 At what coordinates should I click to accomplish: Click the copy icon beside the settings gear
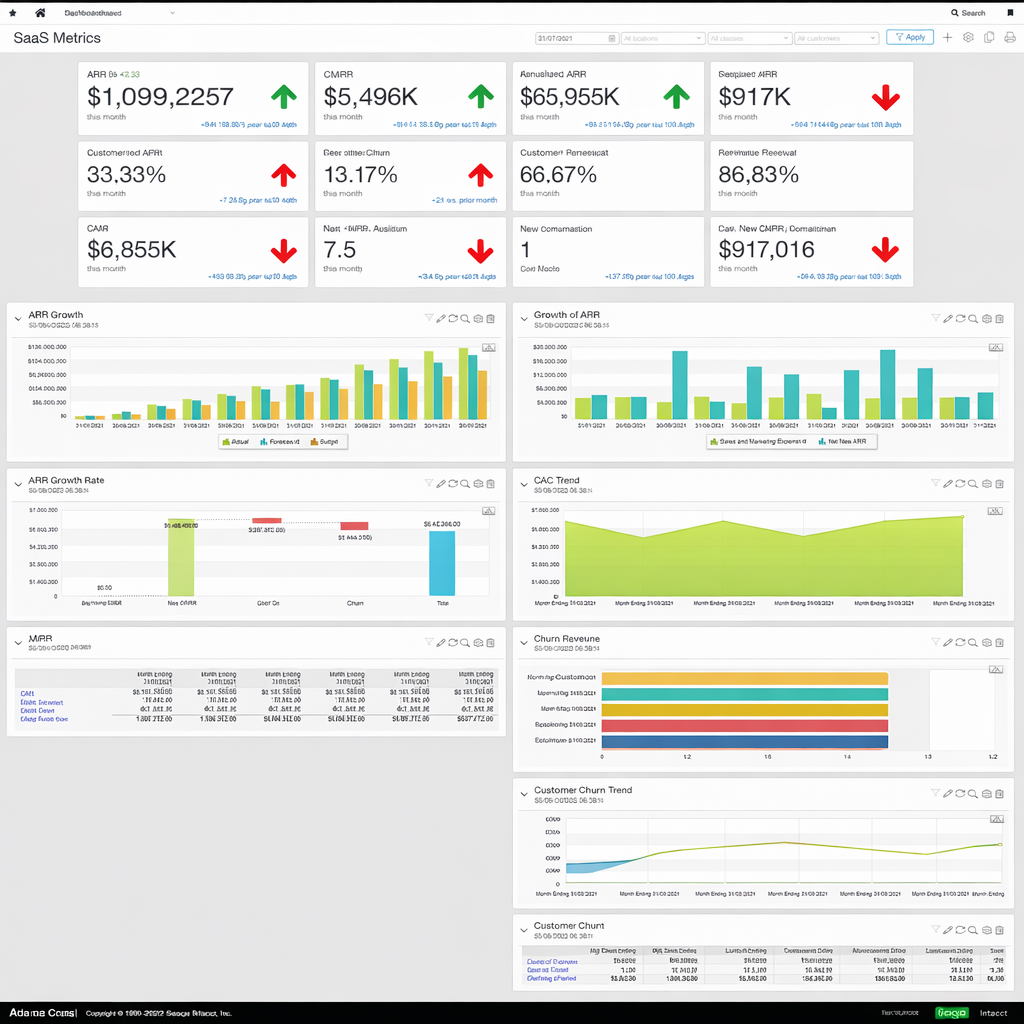(x=989, y=37)
